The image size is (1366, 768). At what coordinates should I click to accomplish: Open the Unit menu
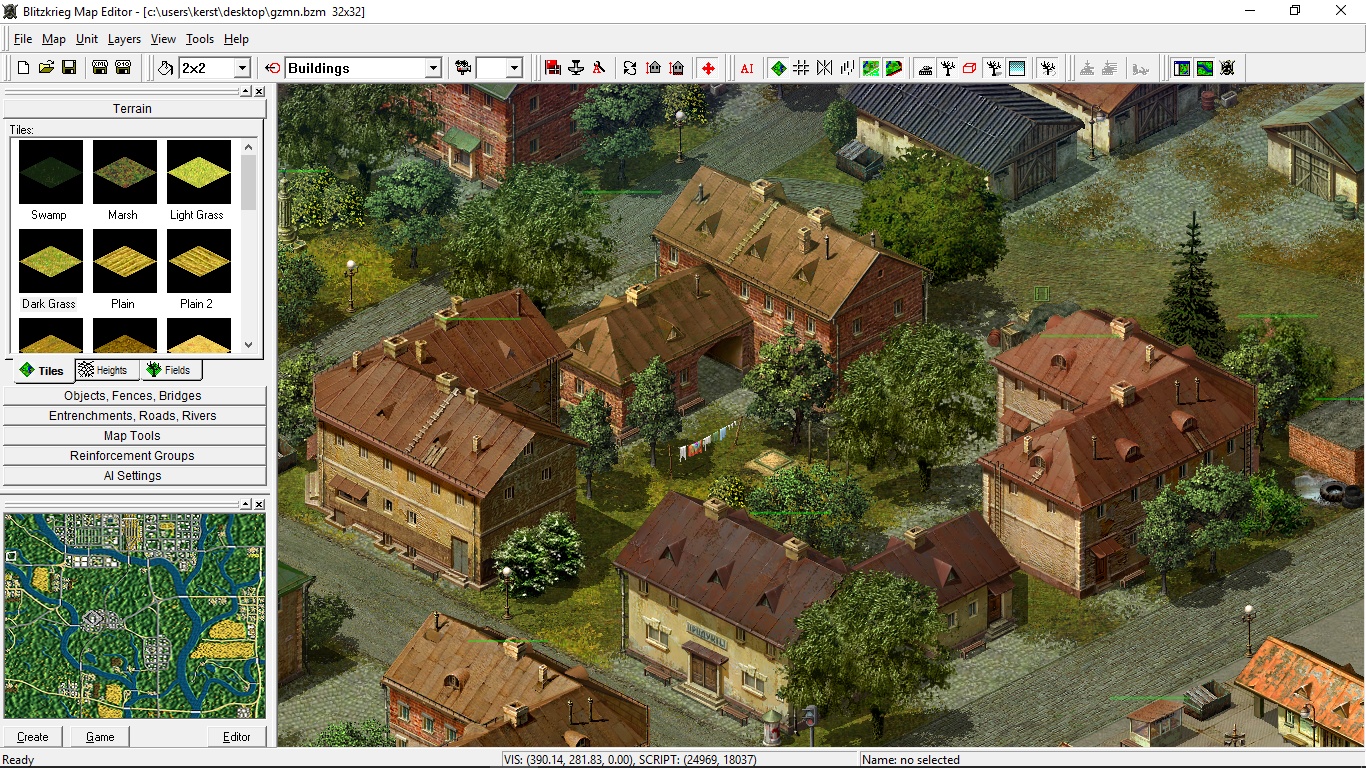pos(87,39)
